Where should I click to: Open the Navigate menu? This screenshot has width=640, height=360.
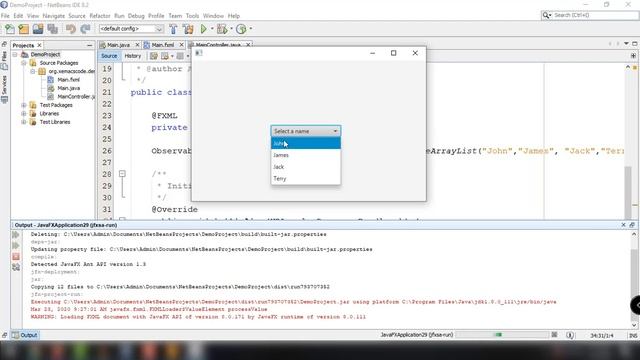tap(53, 16)
